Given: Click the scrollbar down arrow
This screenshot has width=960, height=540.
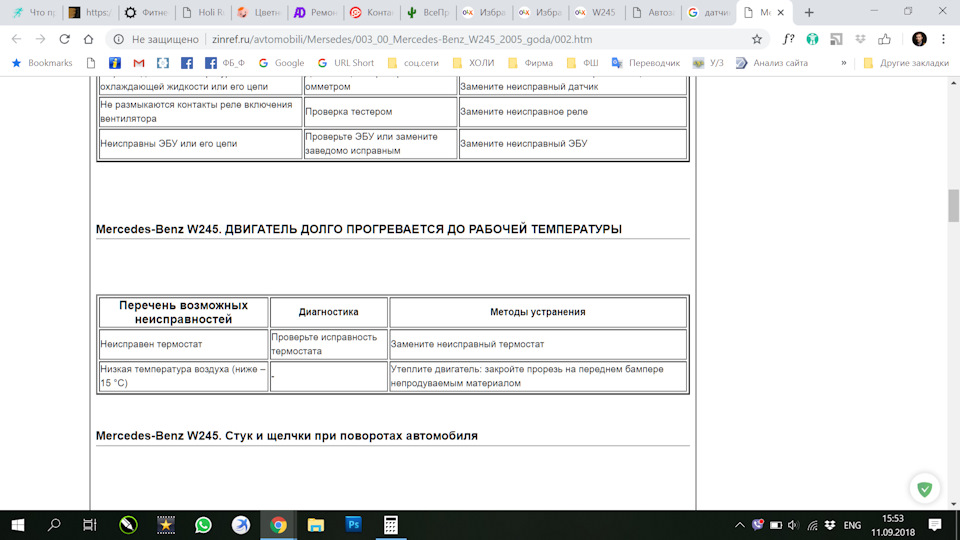Looking at the screenshot, I should [953, 504].
